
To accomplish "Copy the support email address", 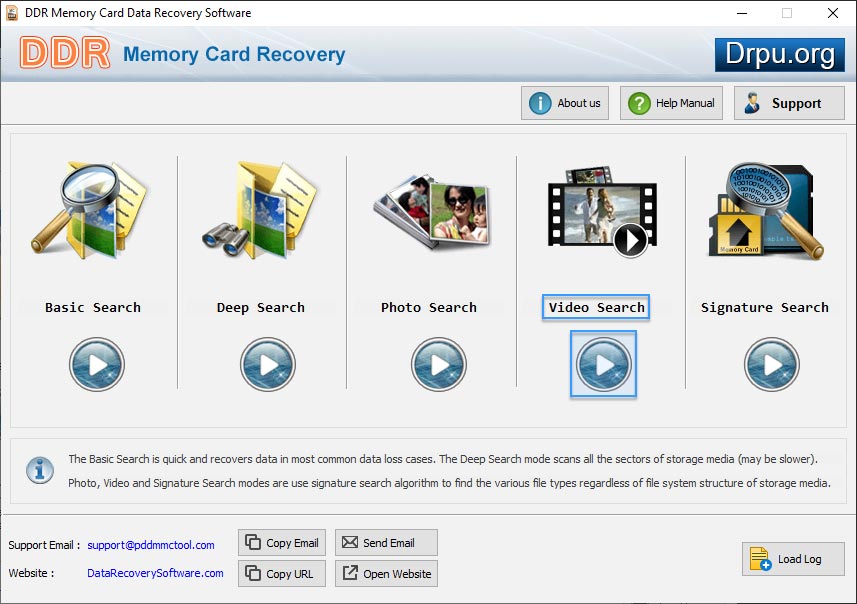I will tap(282, 543).
